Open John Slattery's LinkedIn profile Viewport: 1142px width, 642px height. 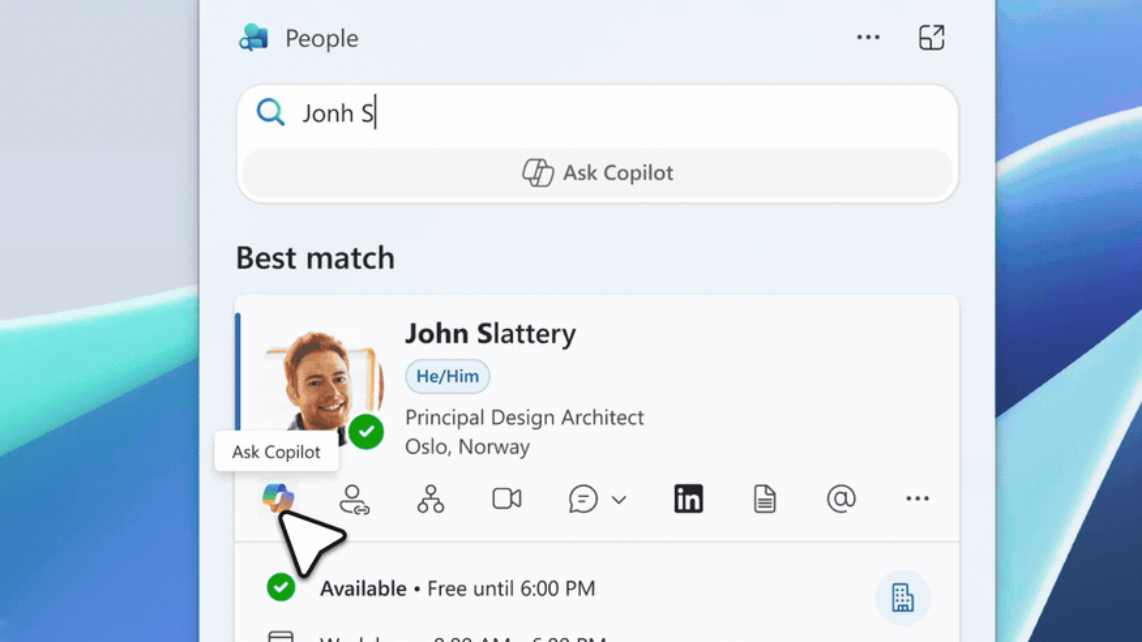(x=688, y=498)
